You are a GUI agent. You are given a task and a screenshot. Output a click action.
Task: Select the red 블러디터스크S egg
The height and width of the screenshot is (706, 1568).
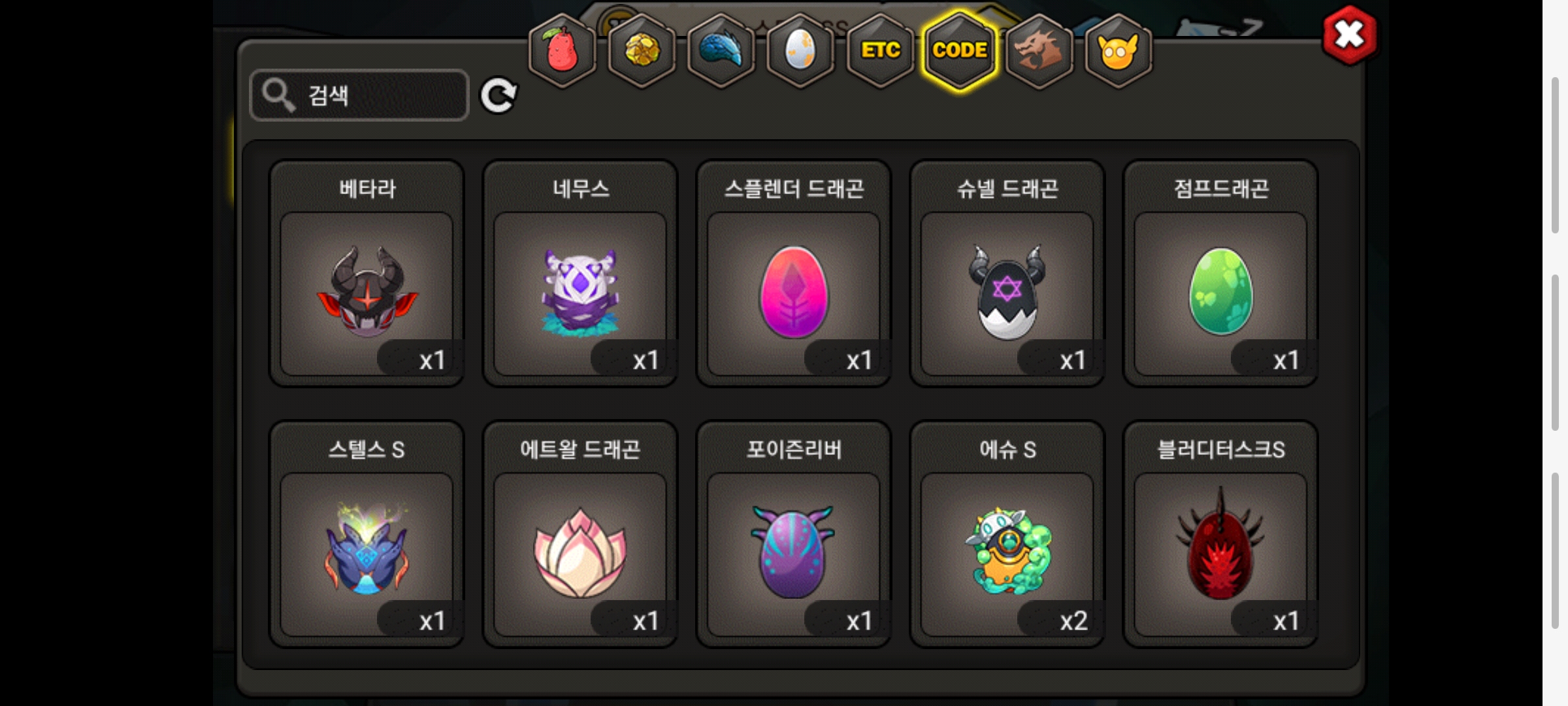coord(1220,534)
